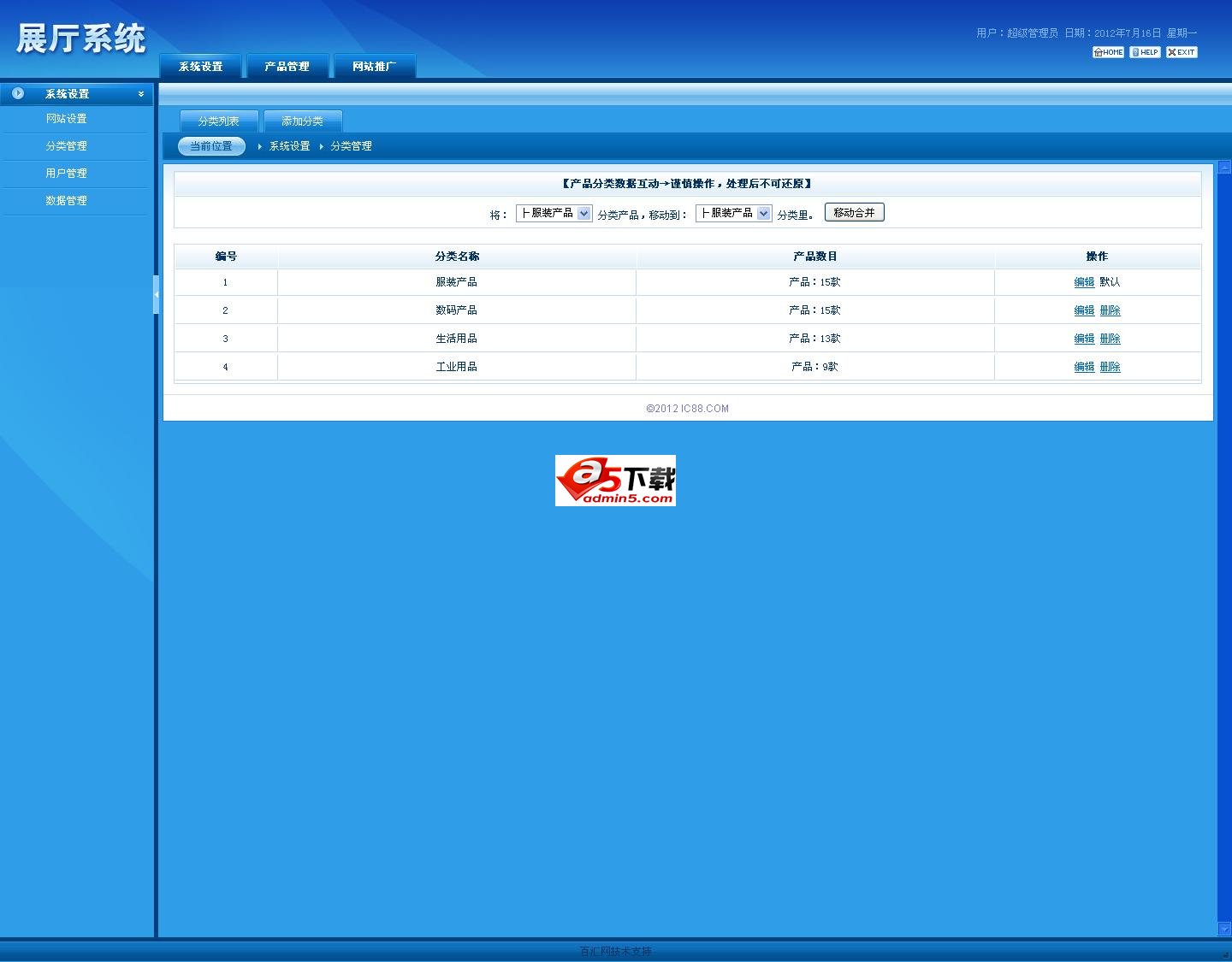
Task: Click 删除 for 数码产品 row
Action: pyautogui.click(x=1110, y=310)
